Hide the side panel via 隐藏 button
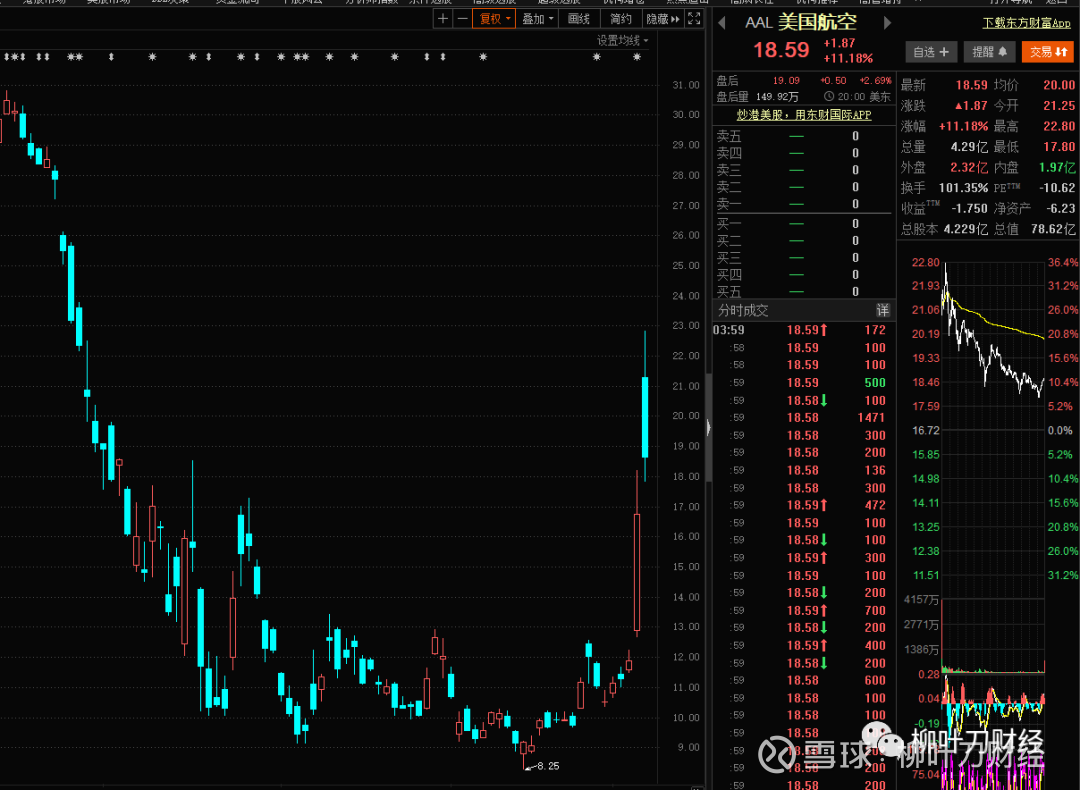 [x=663, y=19]
